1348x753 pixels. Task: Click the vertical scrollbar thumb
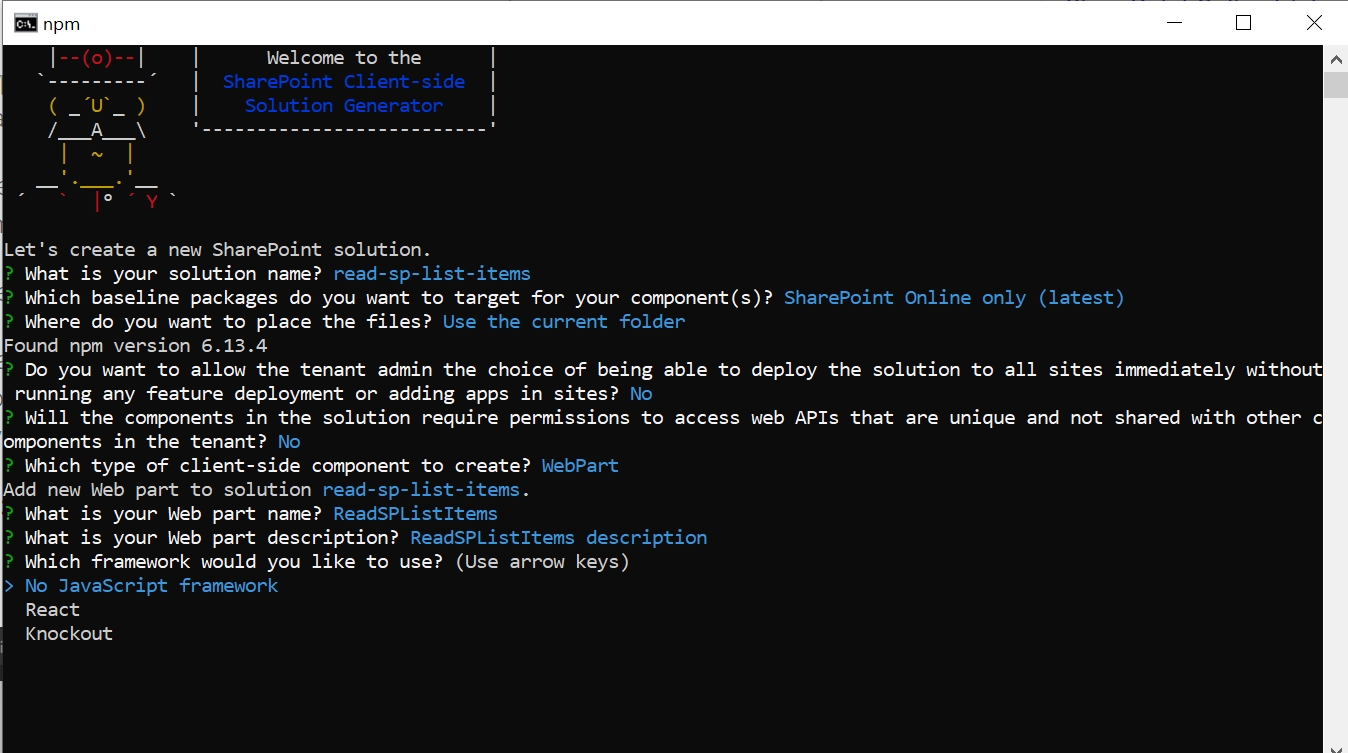[x=1336, y=85]
